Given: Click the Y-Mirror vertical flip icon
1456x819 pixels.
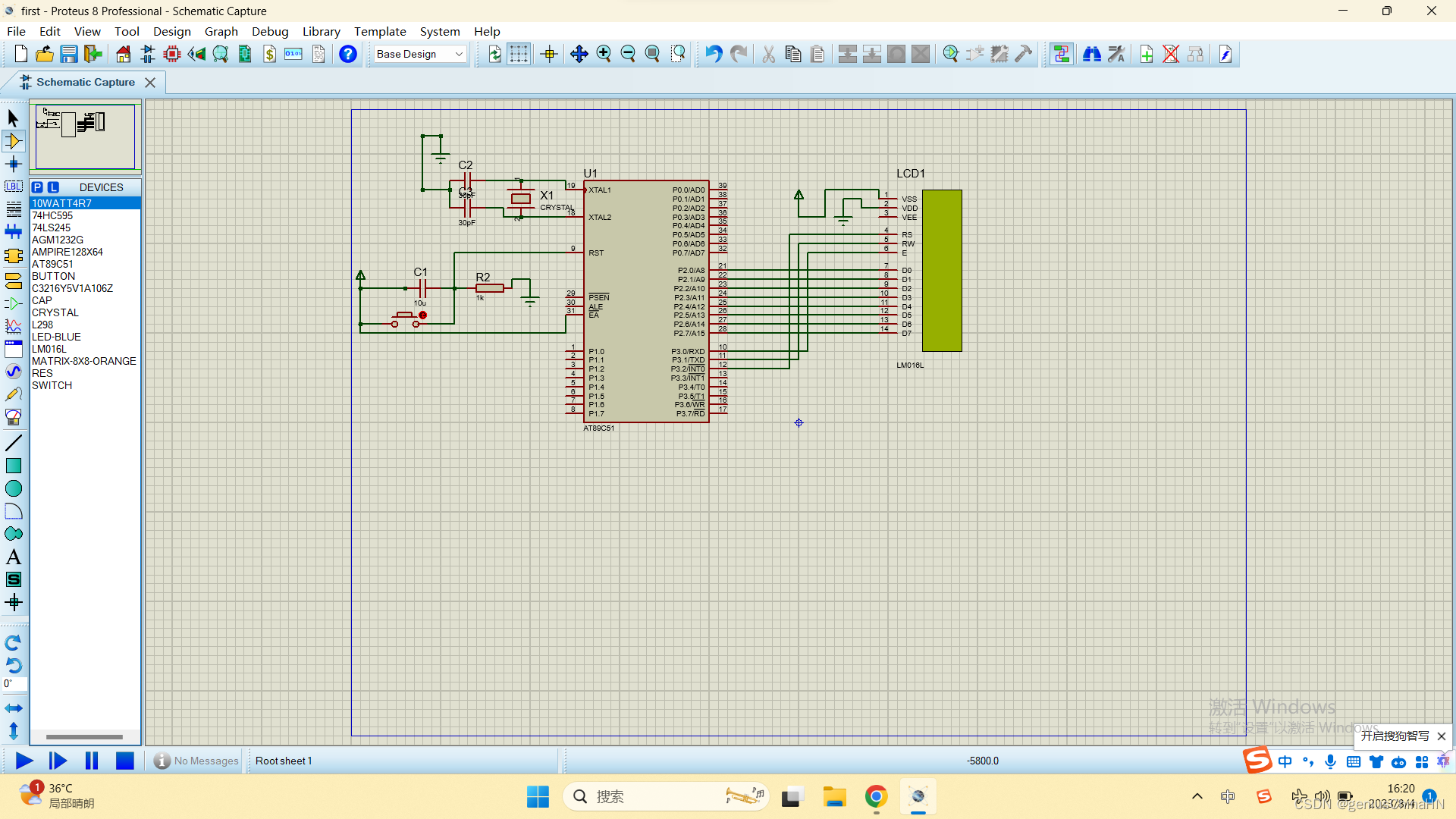Looking at the screenshot, I should [13, 731].
